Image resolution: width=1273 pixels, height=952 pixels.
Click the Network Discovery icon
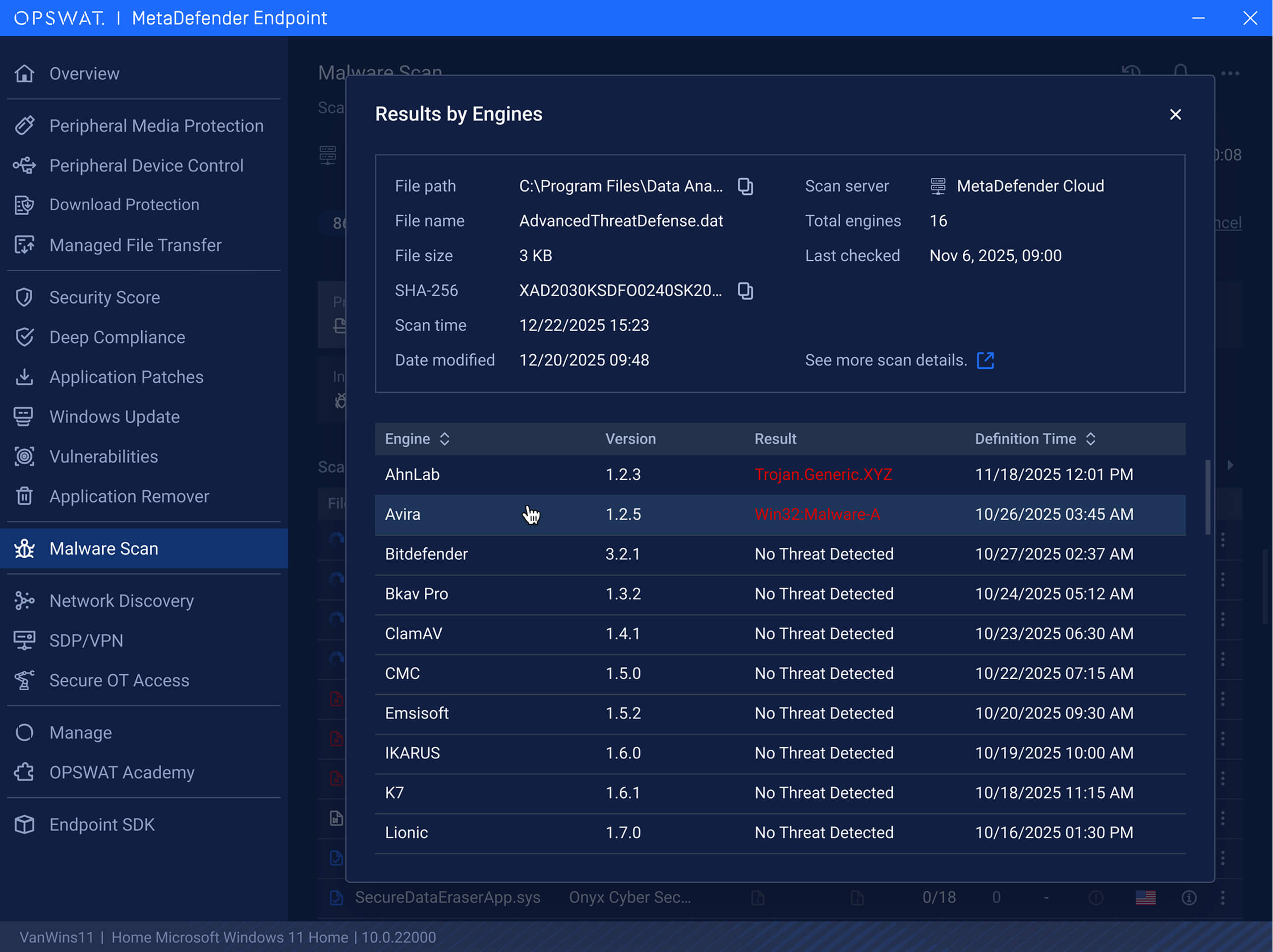pos(24,601)
